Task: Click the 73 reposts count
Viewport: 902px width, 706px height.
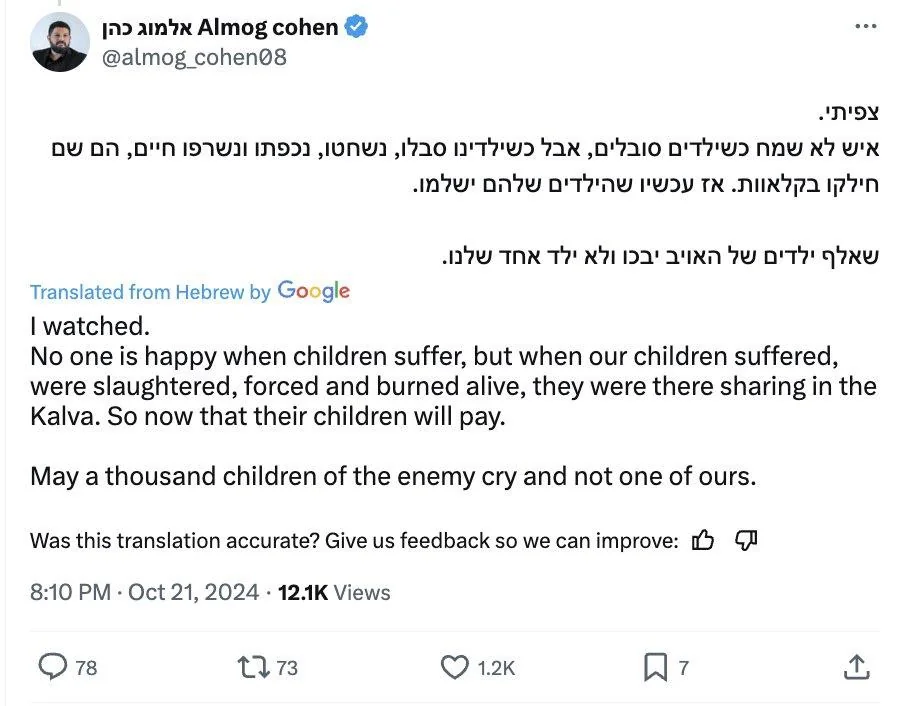Action: (287, 667)
